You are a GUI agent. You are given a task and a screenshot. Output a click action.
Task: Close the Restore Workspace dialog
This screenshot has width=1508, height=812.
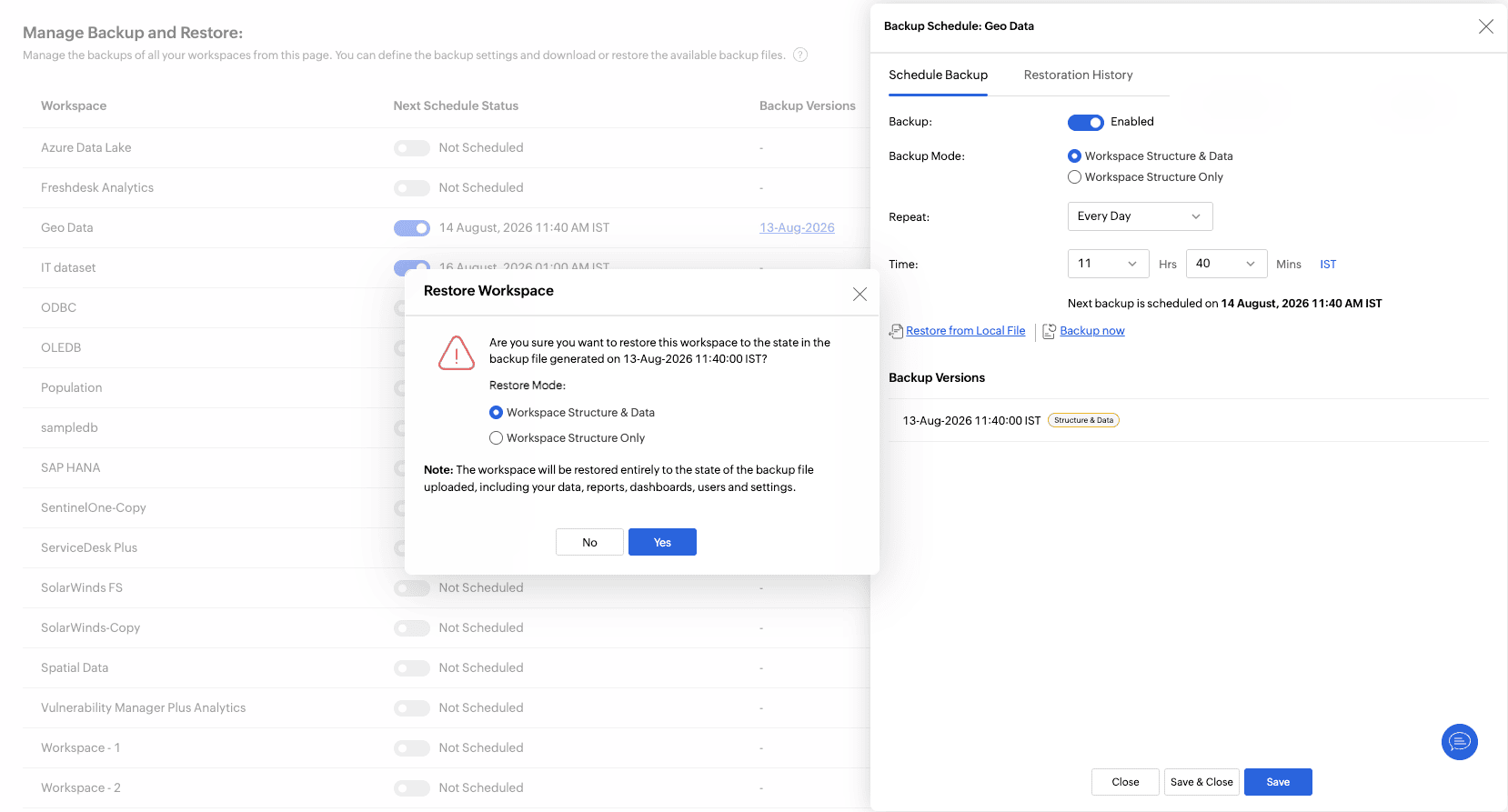point(860,294)
